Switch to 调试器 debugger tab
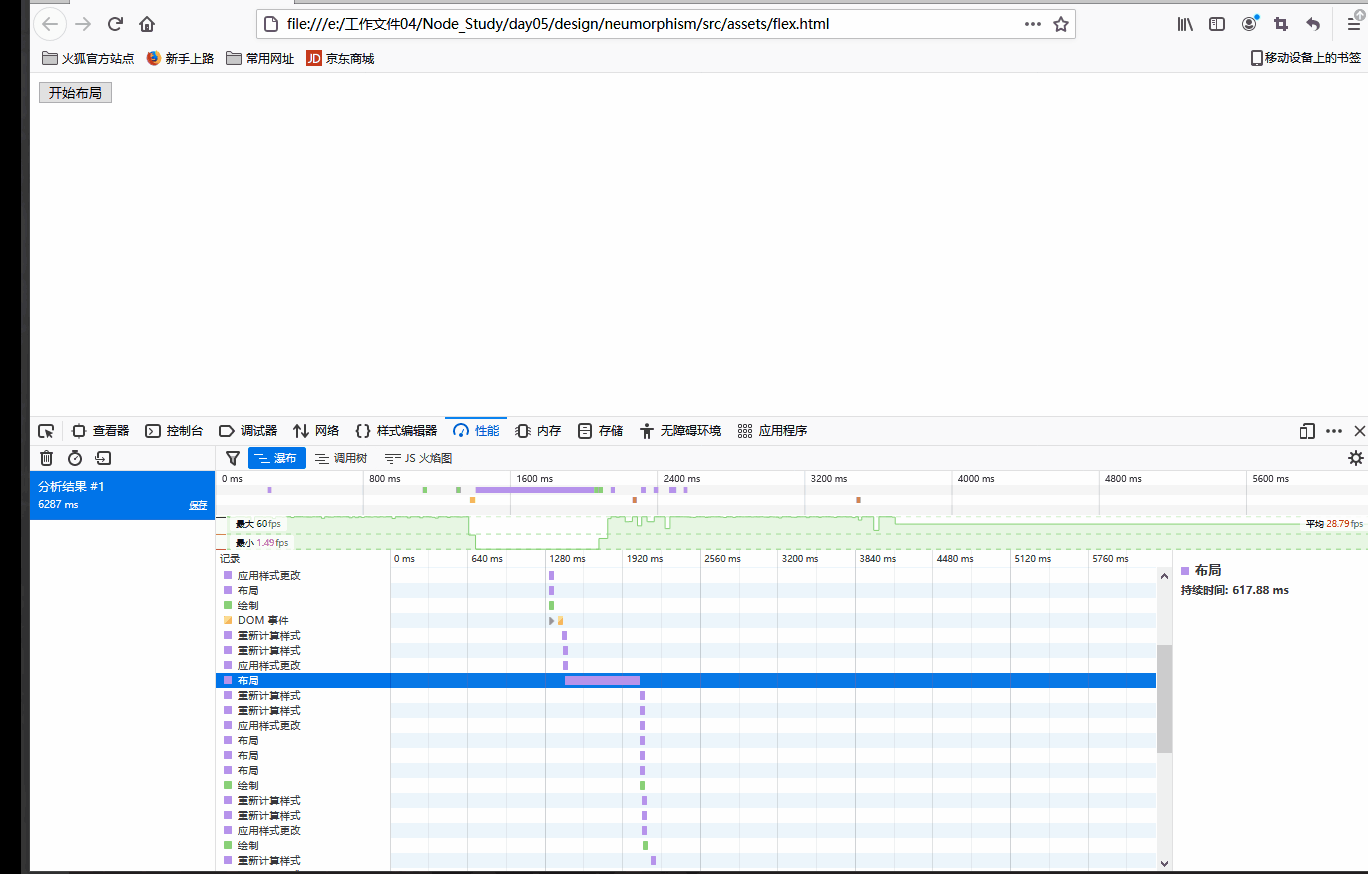Viewport: 1368px width, 874px height. [249, 431]
